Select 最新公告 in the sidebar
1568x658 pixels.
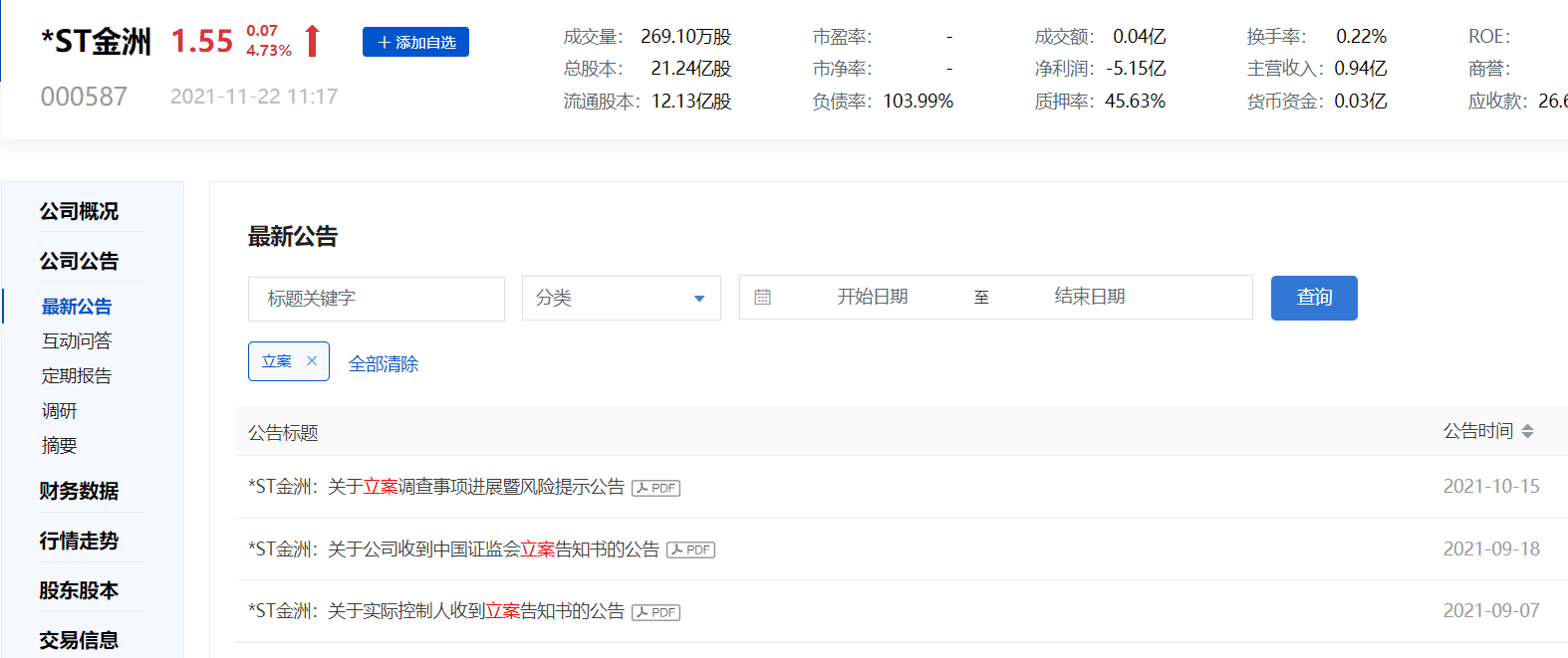[77, 307]
